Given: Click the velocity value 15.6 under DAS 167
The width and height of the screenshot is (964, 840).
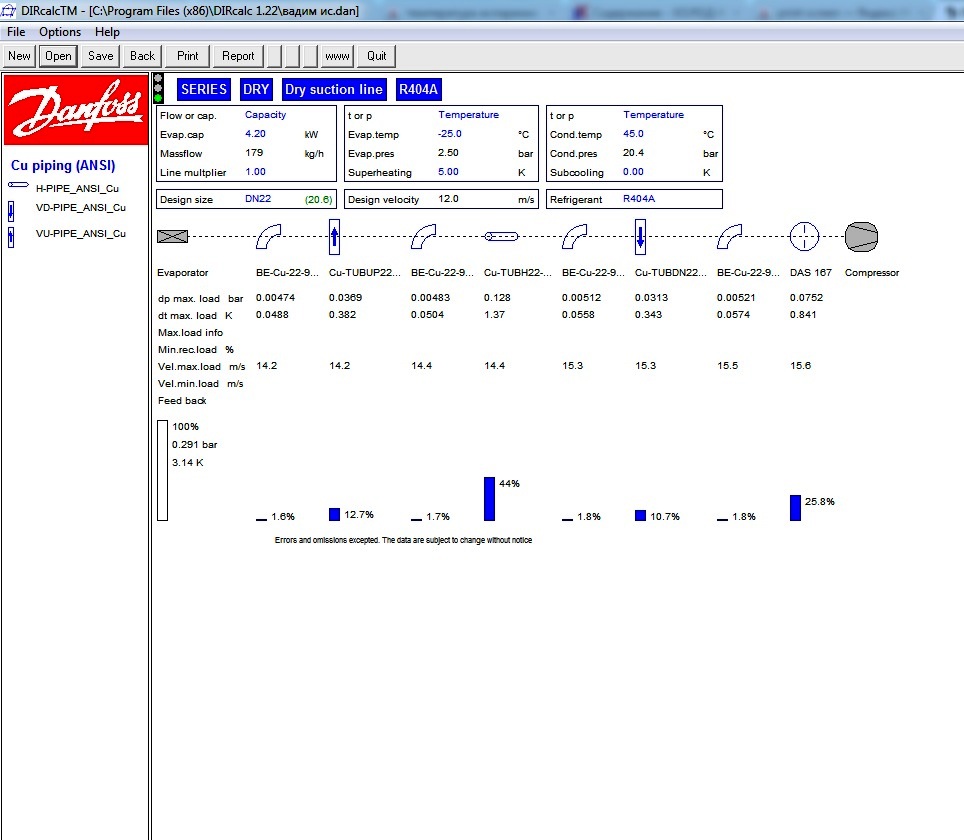Looking at the screenshot, I should click(x=800, y=366).
